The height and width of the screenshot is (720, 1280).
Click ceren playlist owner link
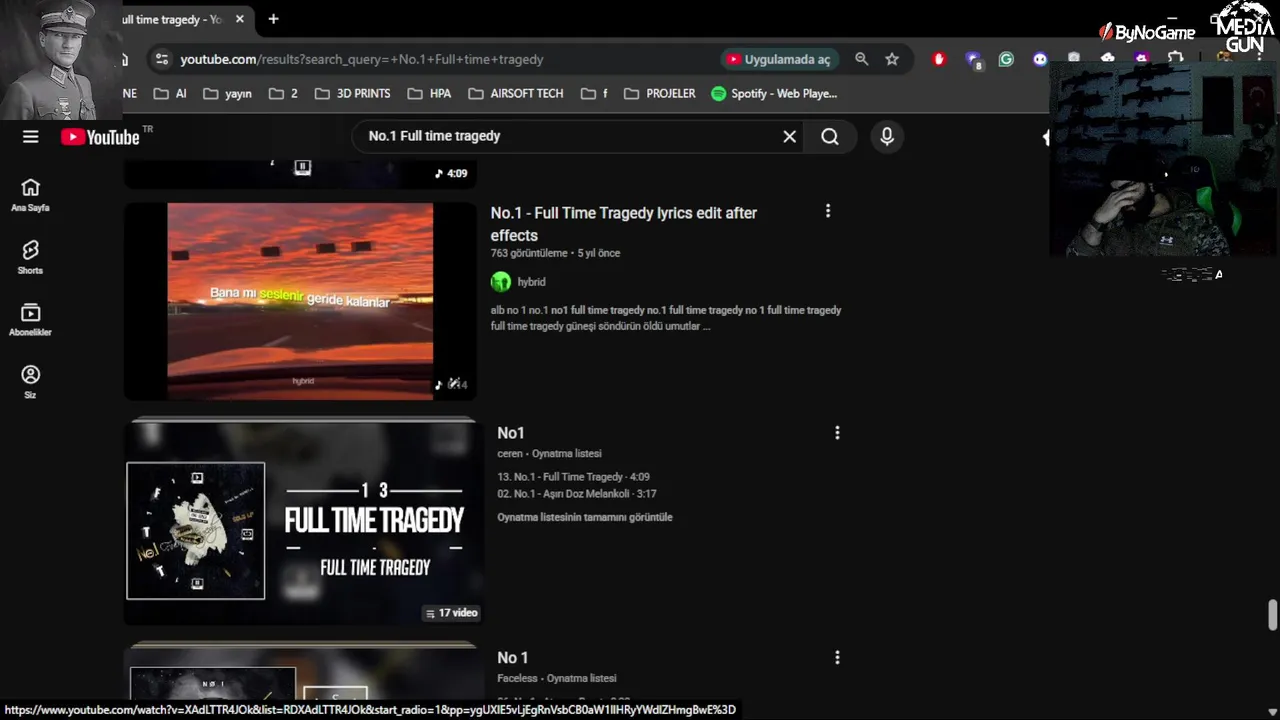[x=510, y=453]
